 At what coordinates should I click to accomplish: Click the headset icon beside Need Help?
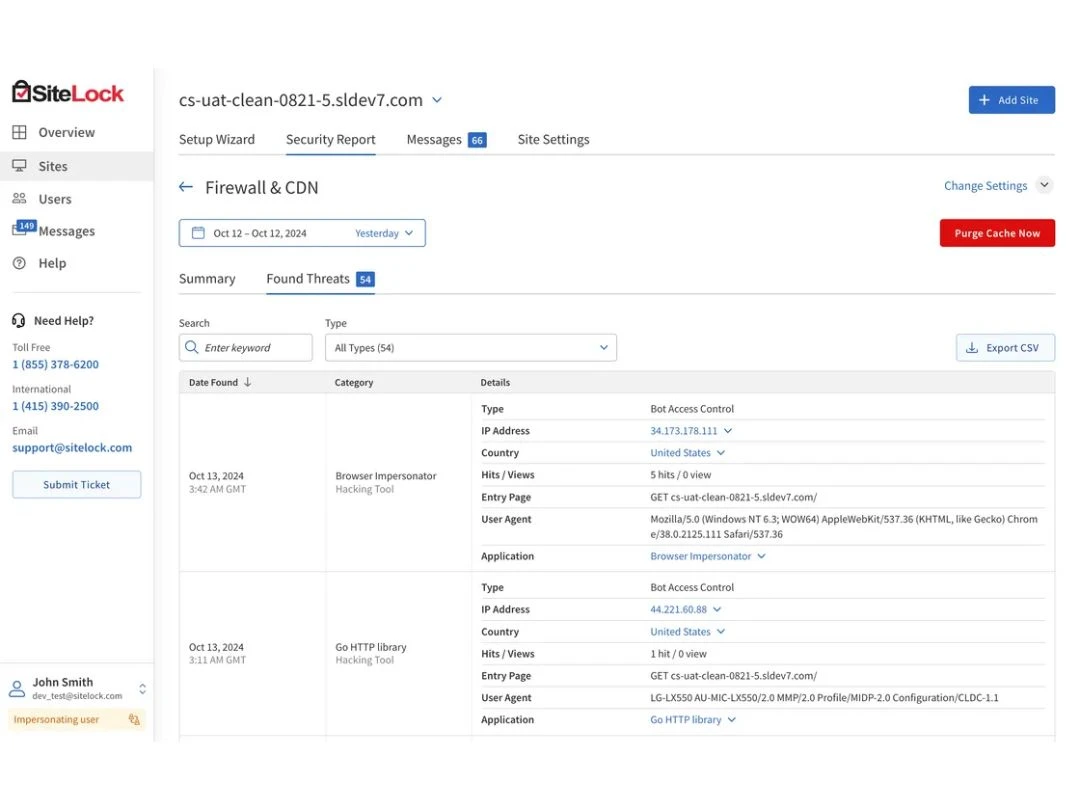[x=19, y=320]
